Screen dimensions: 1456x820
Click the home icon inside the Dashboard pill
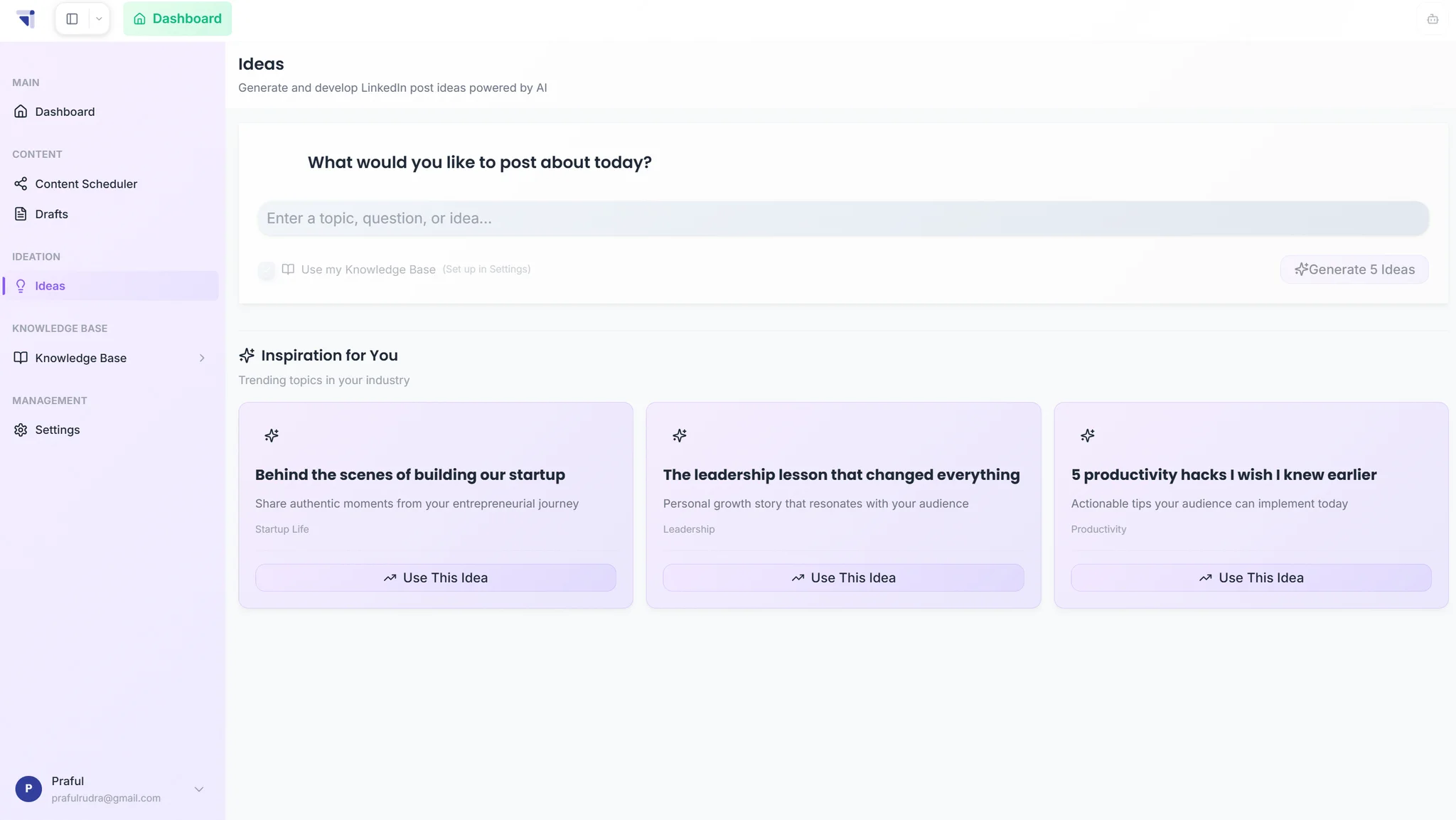(x=140, y=18)
